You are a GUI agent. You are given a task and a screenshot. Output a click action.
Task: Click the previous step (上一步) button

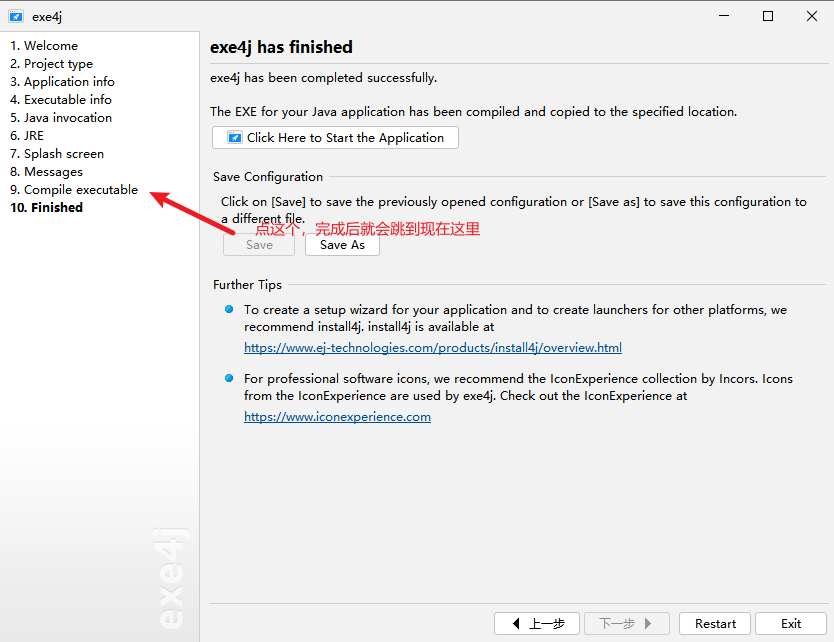(x=536, y=624)
